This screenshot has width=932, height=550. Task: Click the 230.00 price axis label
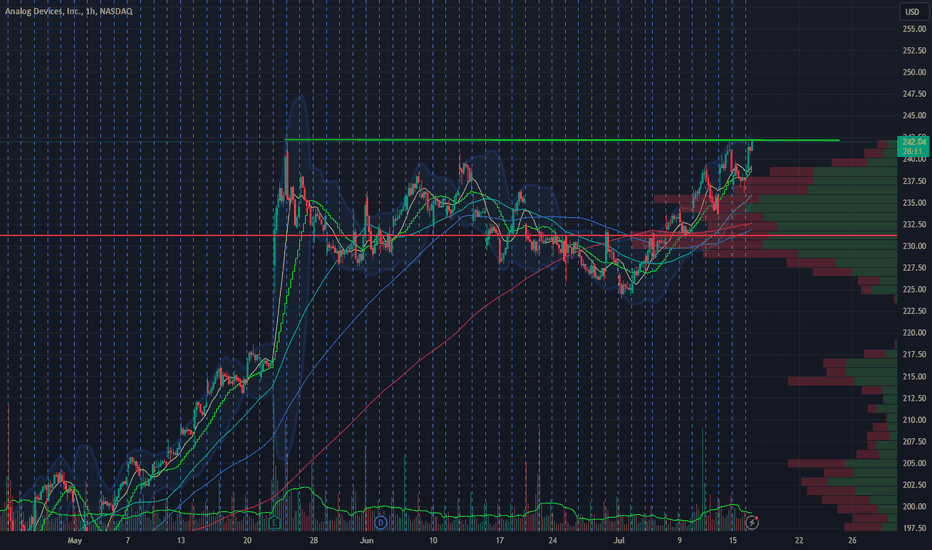[914, 246]
